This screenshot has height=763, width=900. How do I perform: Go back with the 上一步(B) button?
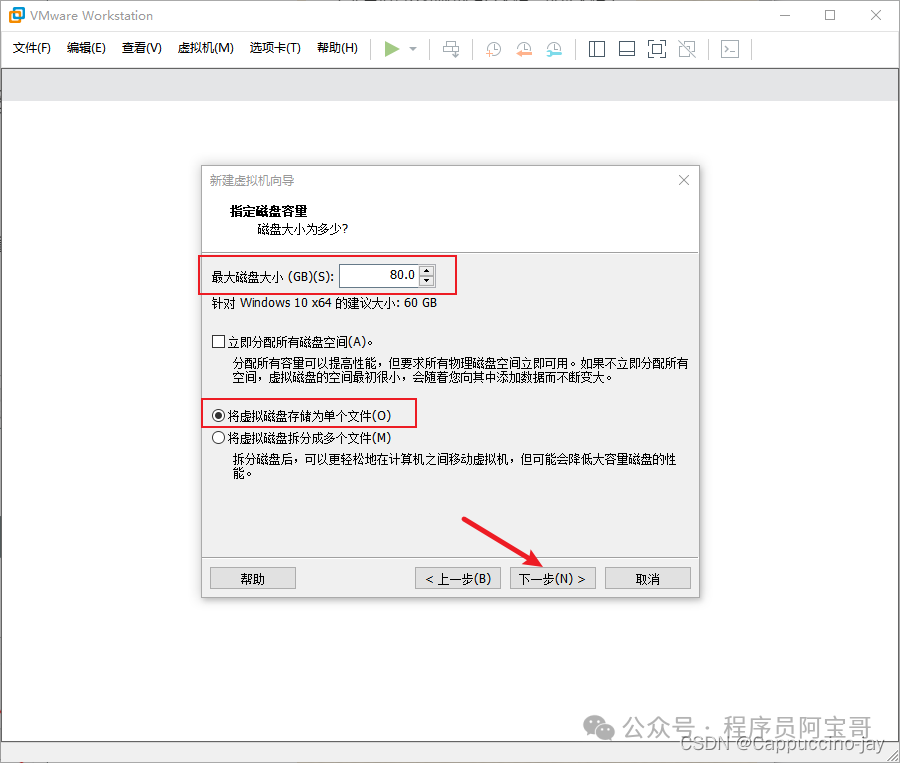pos(458,578)
